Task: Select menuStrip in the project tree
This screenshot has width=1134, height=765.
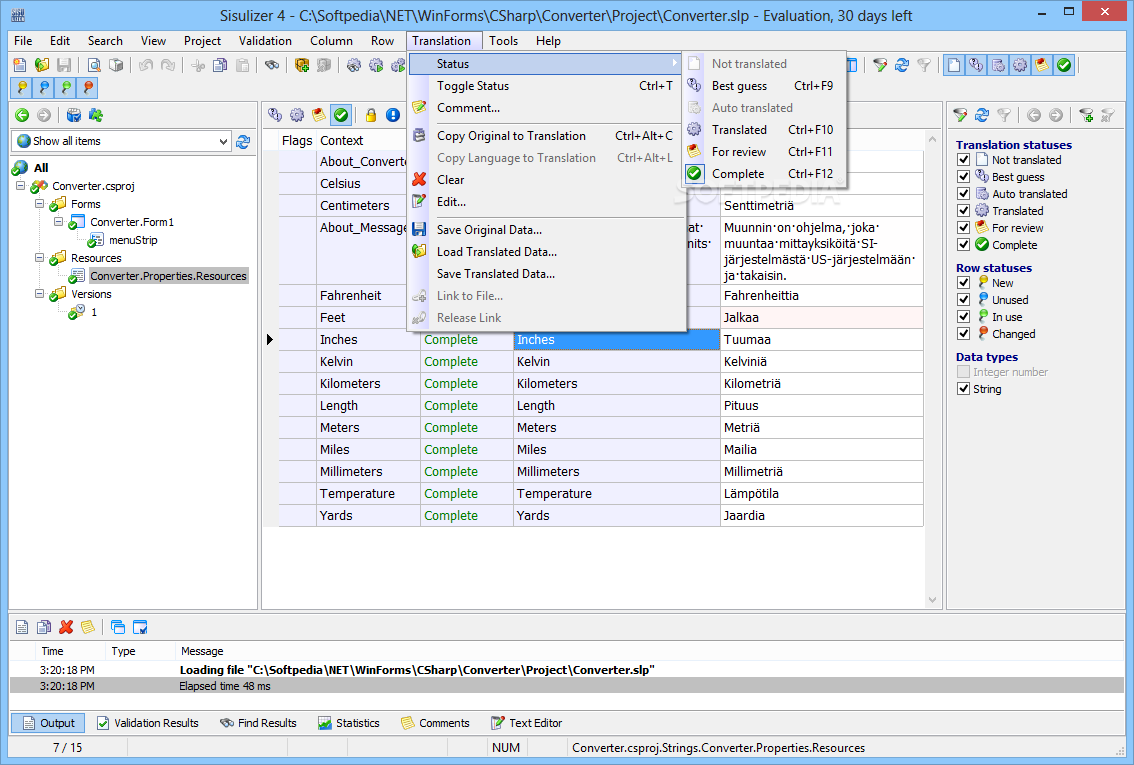Action: (133, 240)
